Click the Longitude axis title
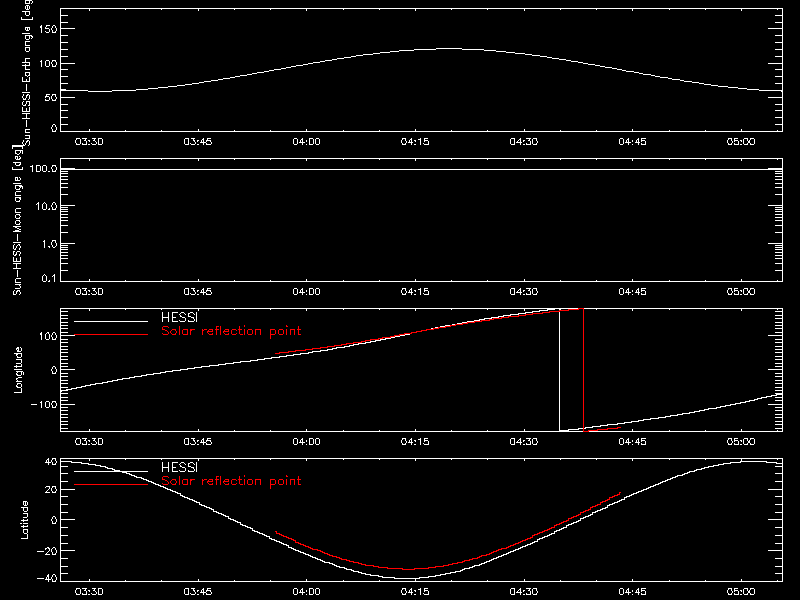Image resolution: width=800 pixels, height=600 pixels. (18, 370)
